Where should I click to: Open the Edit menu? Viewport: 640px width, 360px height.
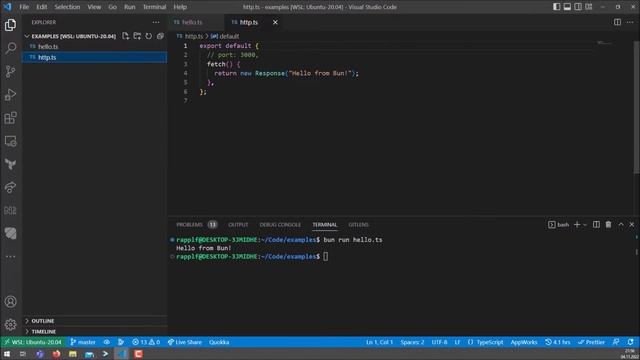click(42, 7)
